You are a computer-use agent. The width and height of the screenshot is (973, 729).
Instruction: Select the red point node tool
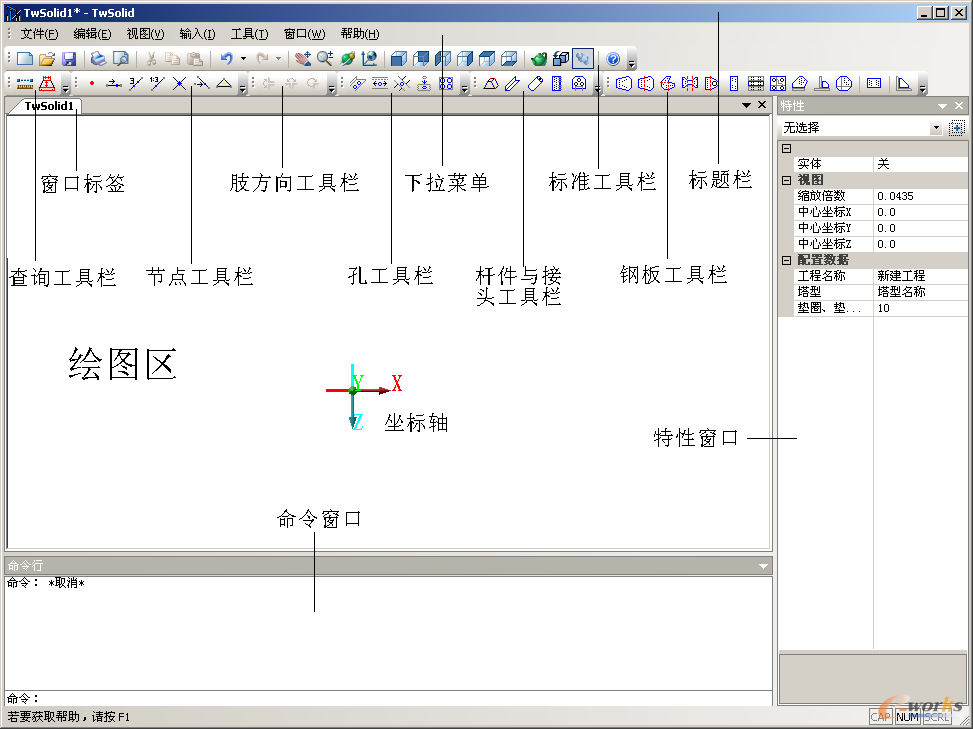[92, 83]
